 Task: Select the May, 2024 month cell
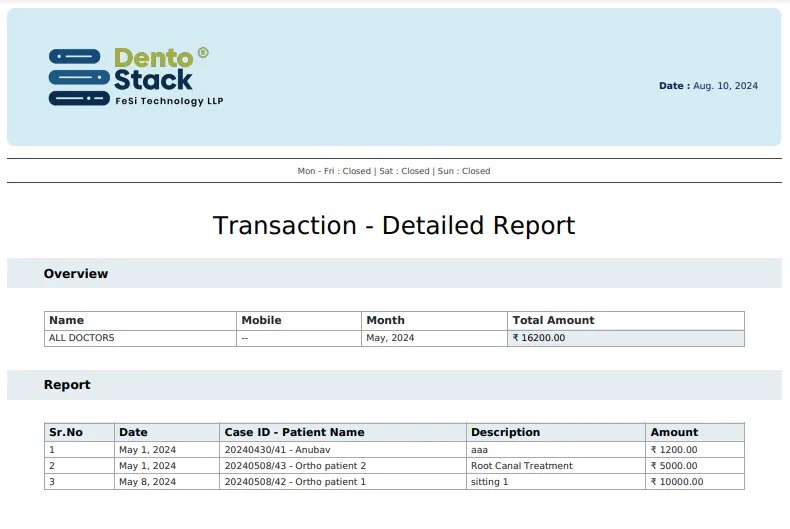(x=390, y=338)
